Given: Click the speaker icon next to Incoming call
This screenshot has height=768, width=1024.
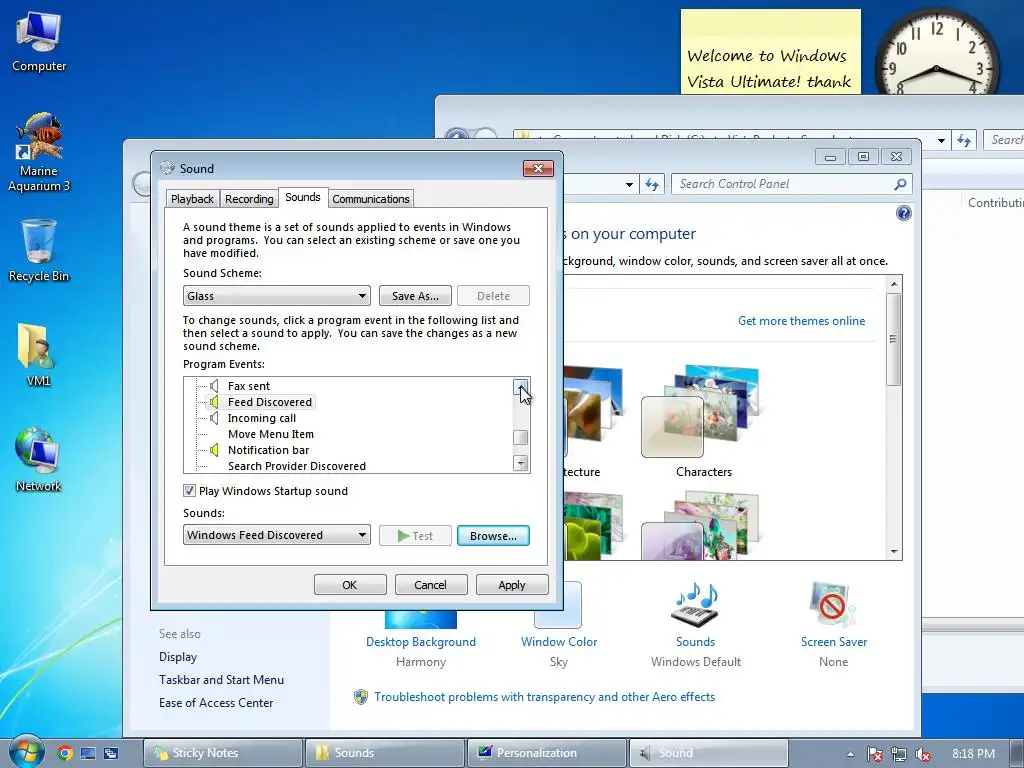Looking at the screenshot, I should coord(214,418).
